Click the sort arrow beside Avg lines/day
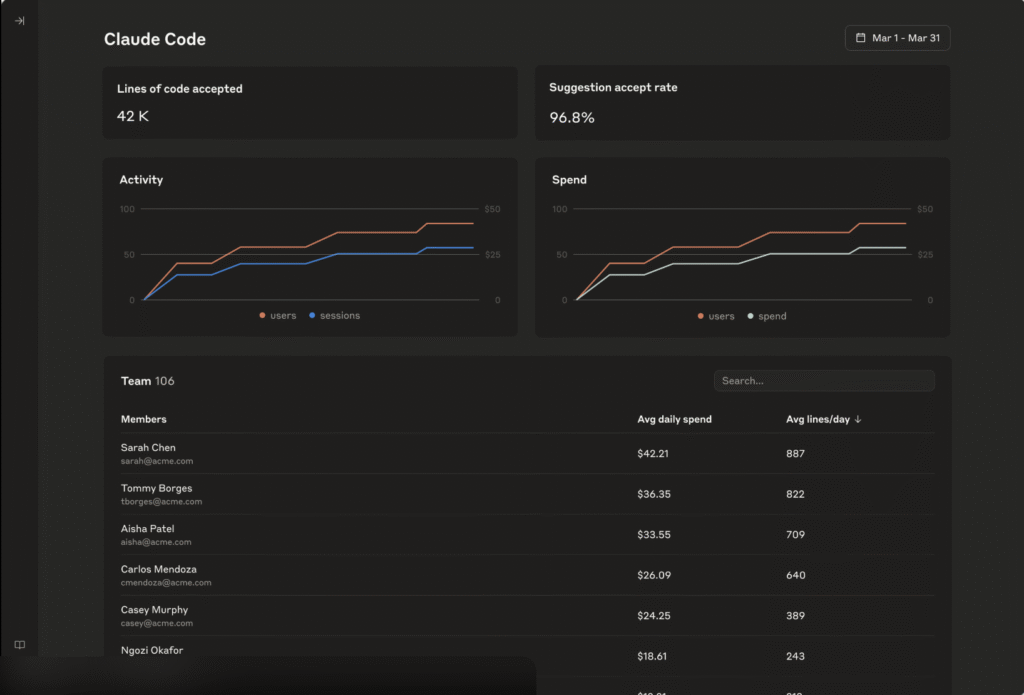 point(858,419)
